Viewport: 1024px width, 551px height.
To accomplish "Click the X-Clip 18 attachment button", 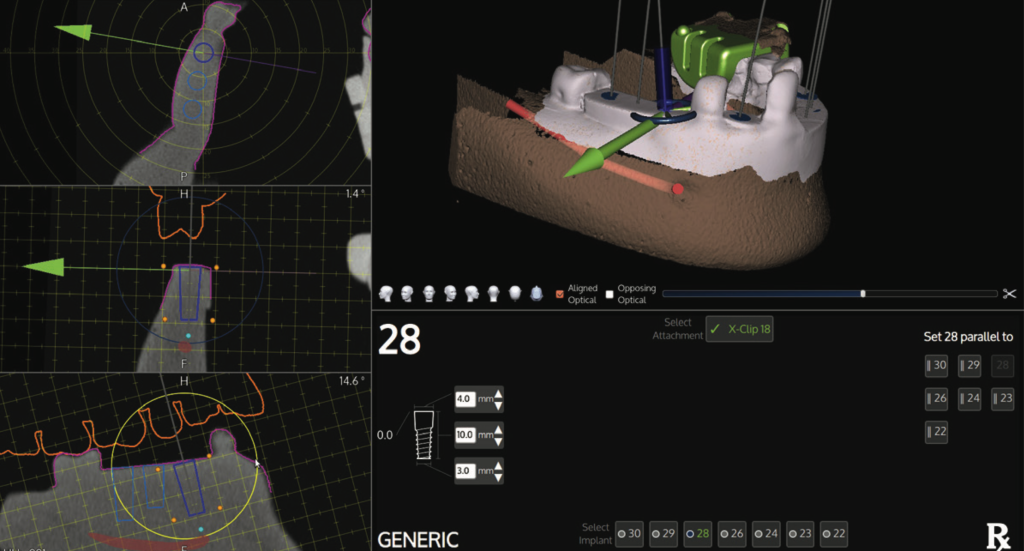I will (x=739, y=329).
